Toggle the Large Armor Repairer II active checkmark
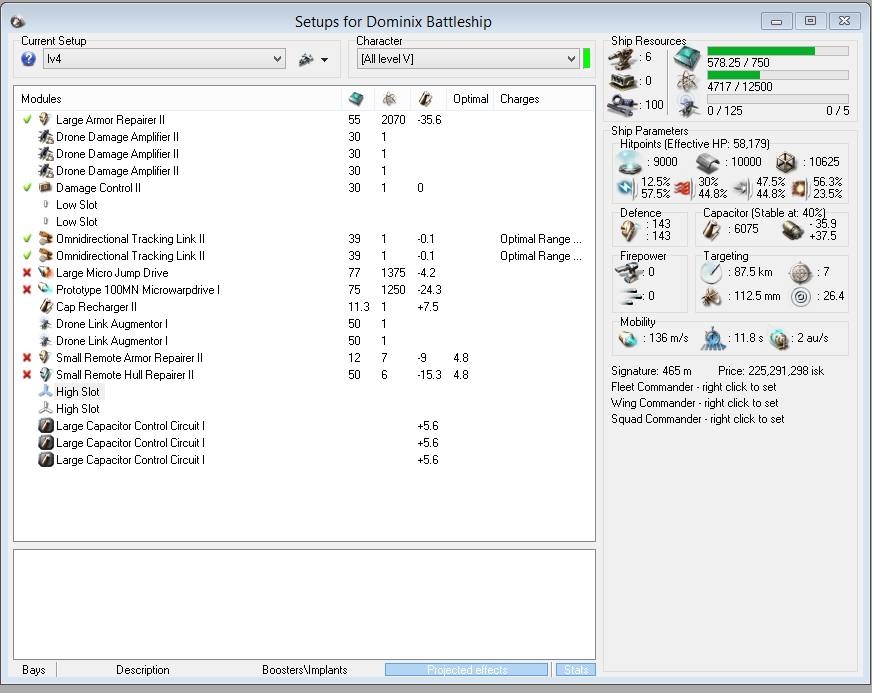Screen dimensions: 872x693 (x=27, y=120)
